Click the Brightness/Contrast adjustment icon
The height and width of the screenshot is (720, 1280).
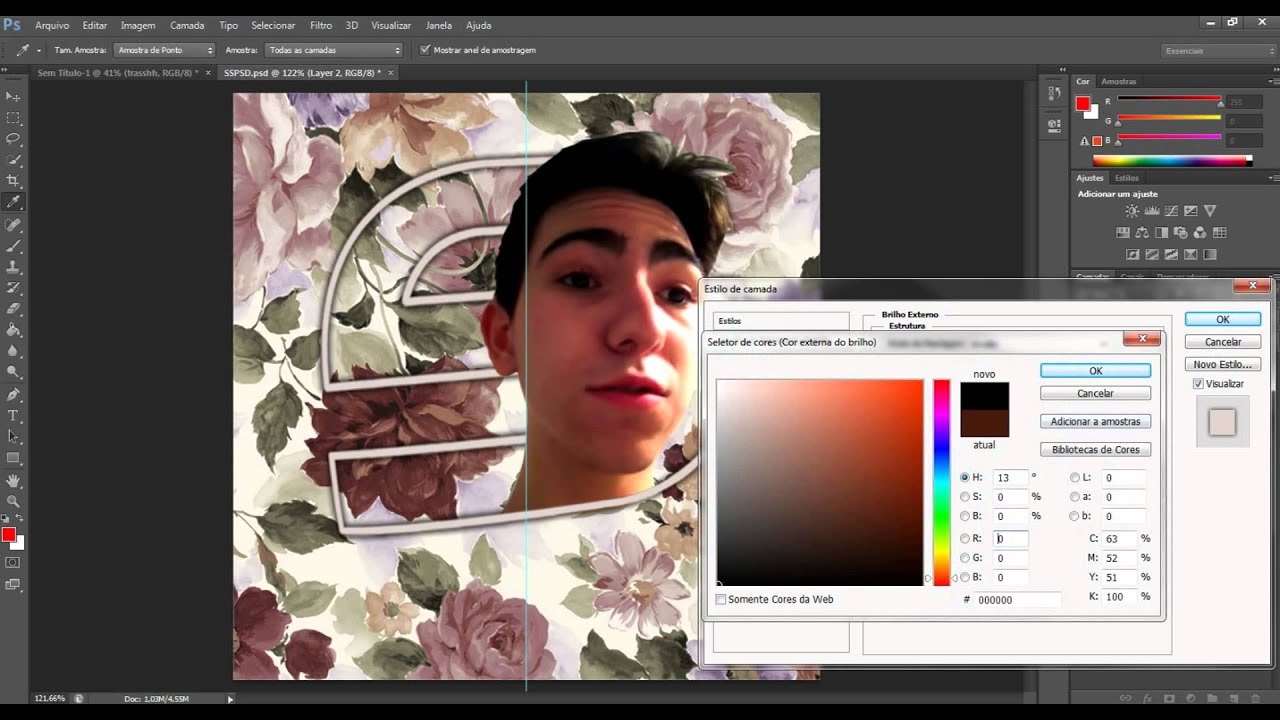(x=1132, y=211)
